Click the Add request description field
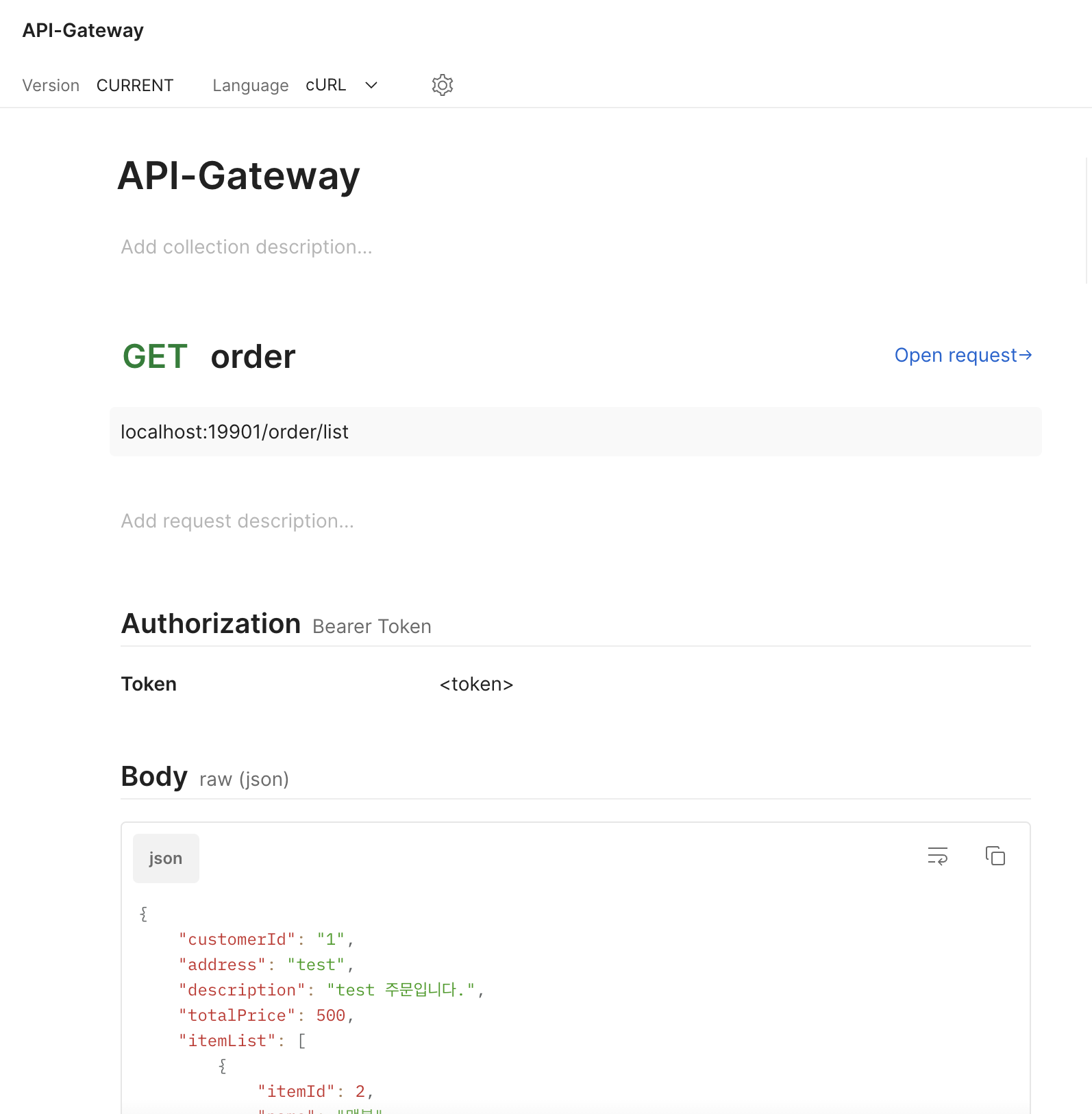Image resolution: width=1092 pixels, height=1114 pixels. click(237, 521)
